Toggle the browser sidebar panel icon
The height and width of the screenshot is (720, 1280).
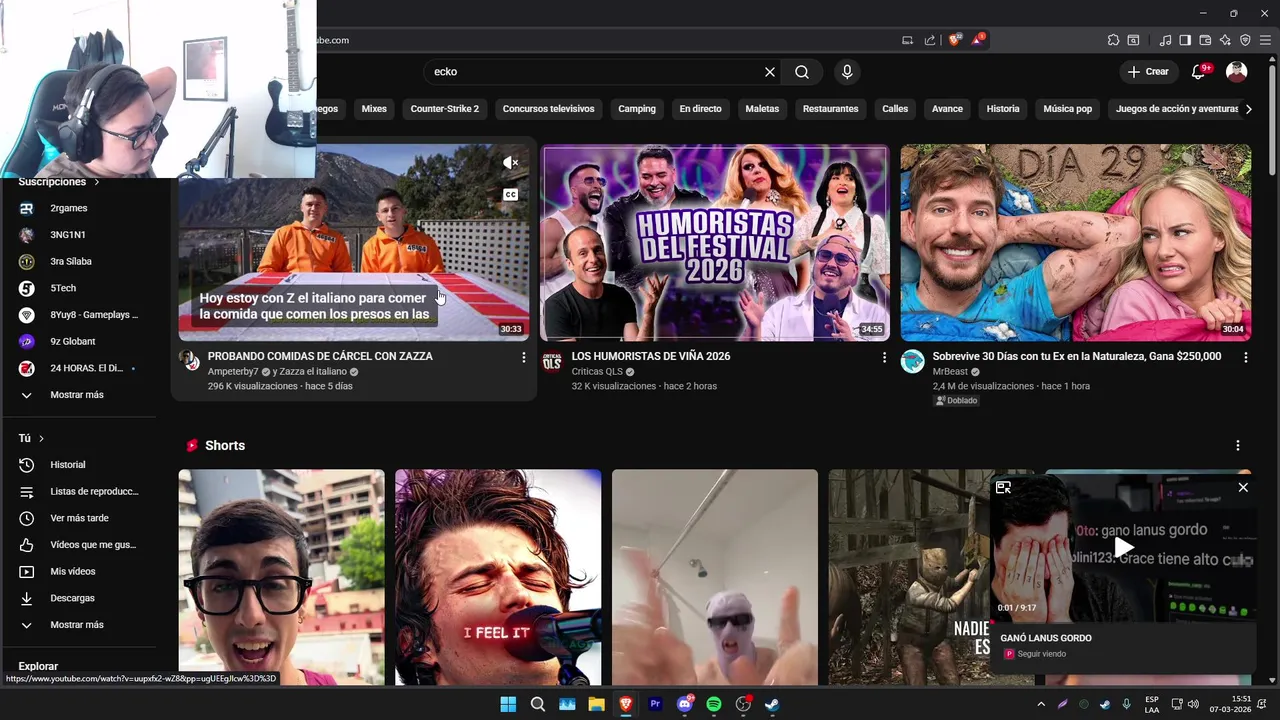click(1185, 40)
